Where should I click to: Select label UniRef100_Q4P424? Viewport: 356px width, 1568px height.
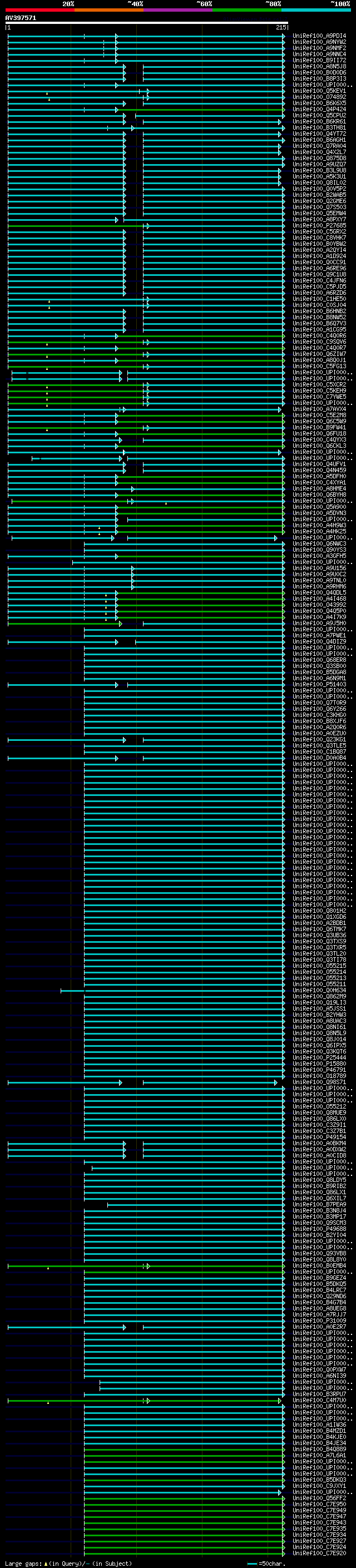pos(319,110)
